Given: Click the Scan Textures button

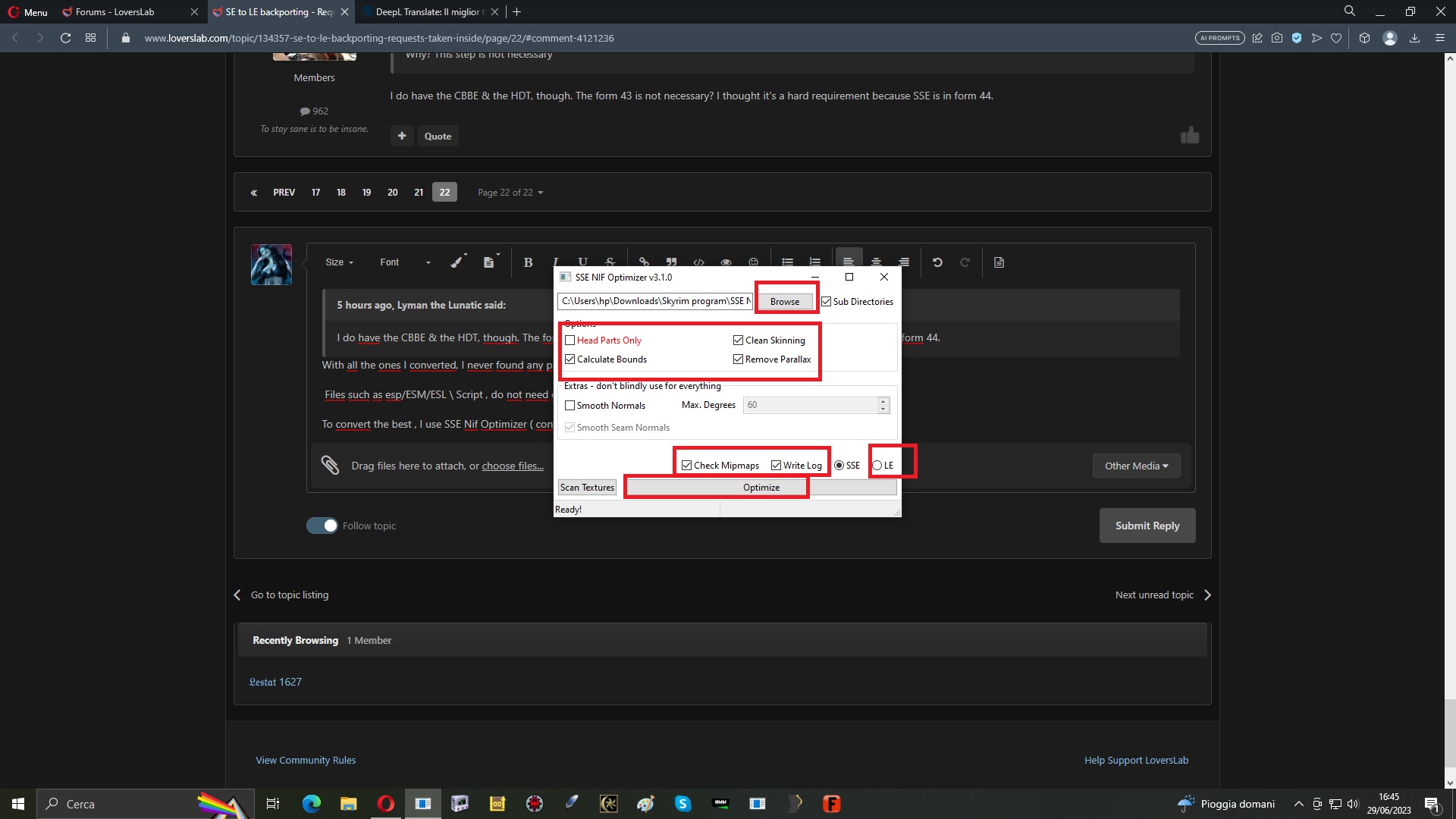Looking at the screenshot, I should 587,488.
